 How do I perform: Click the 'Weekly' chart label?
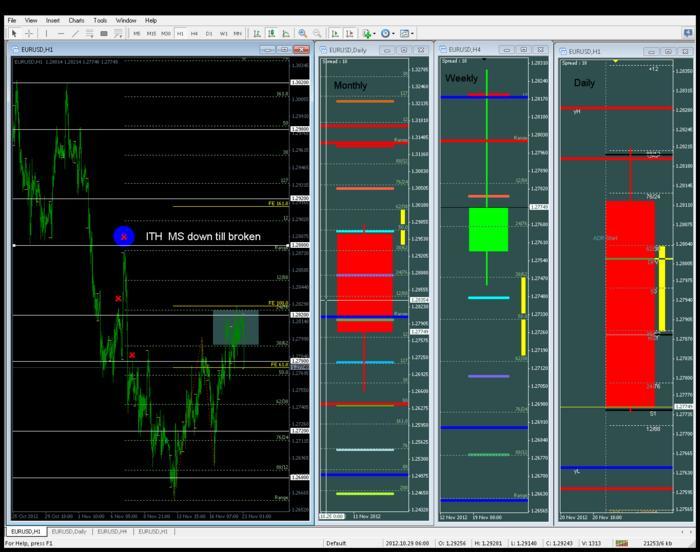pos(462,78)
